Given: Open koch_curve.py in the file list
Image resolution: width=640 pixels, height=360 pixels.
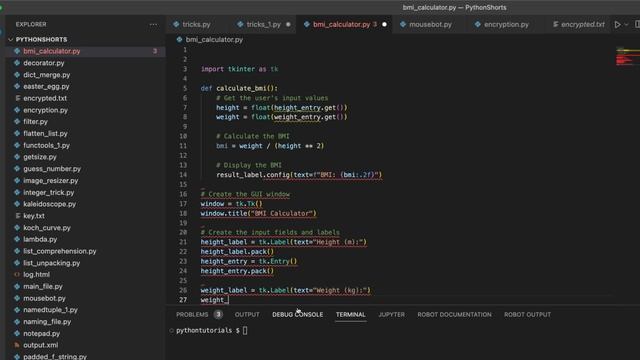Looking at the screenshot, I should click(x=47, y=228).
